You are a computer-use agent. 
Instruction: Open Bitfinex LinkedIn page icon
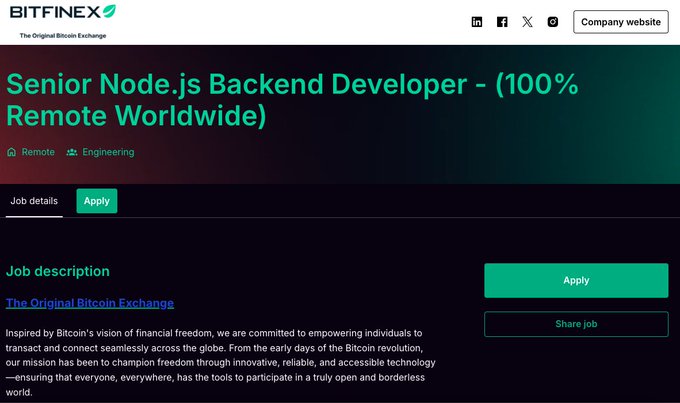click(477, 22)
